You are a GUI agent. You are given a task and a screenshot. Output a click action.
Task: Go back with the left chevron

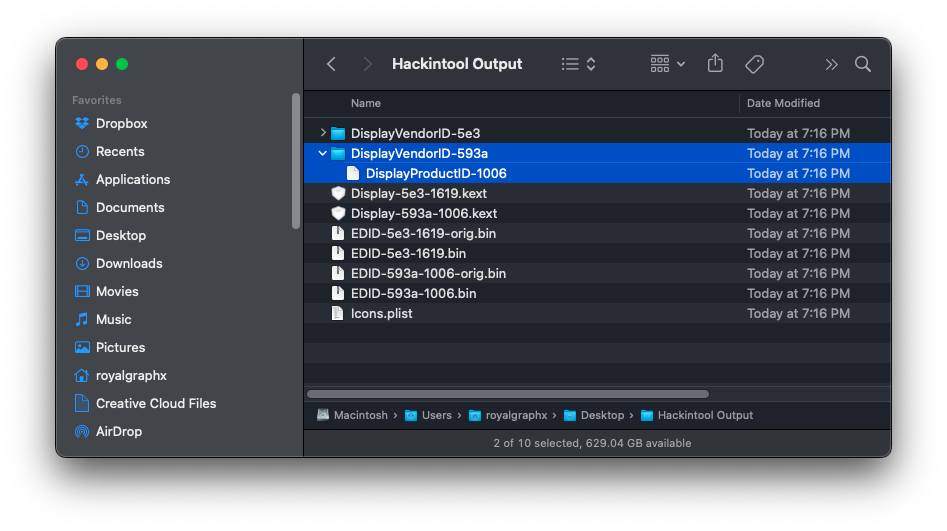point(332,64)
